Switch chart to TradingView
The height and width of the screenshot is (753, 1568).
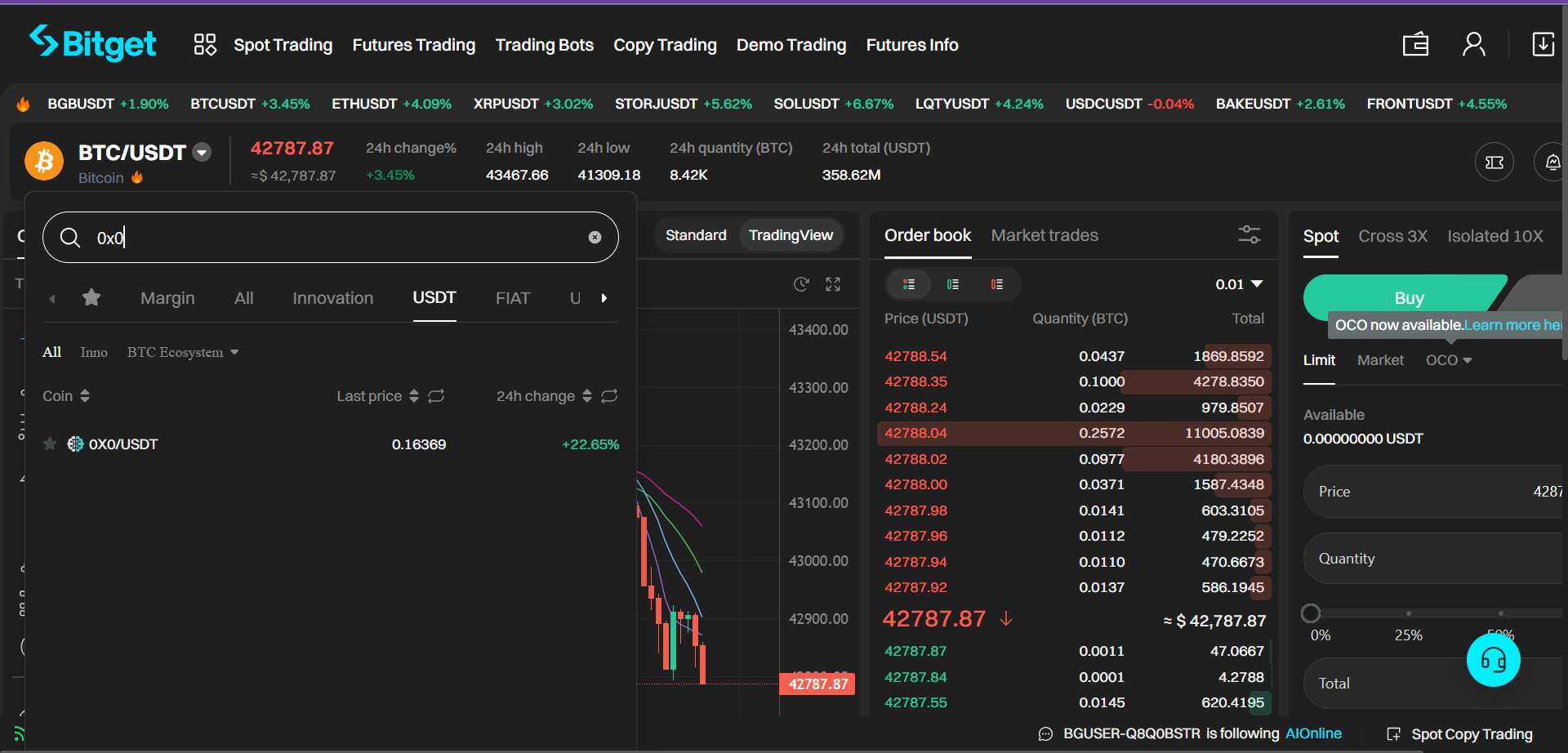[791, 235]
